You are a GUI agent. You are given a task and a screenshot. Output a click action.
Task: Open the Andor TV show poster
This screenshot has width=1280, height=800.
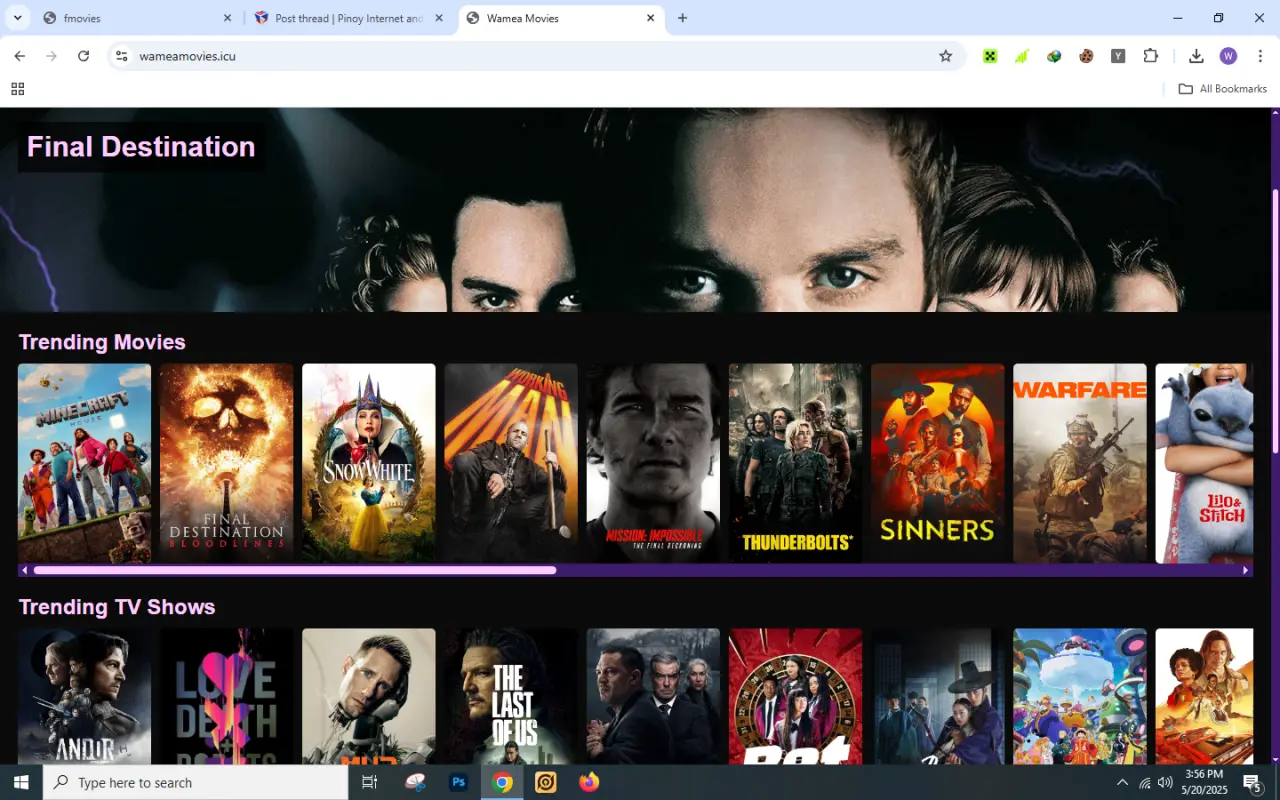pos(85,697)
